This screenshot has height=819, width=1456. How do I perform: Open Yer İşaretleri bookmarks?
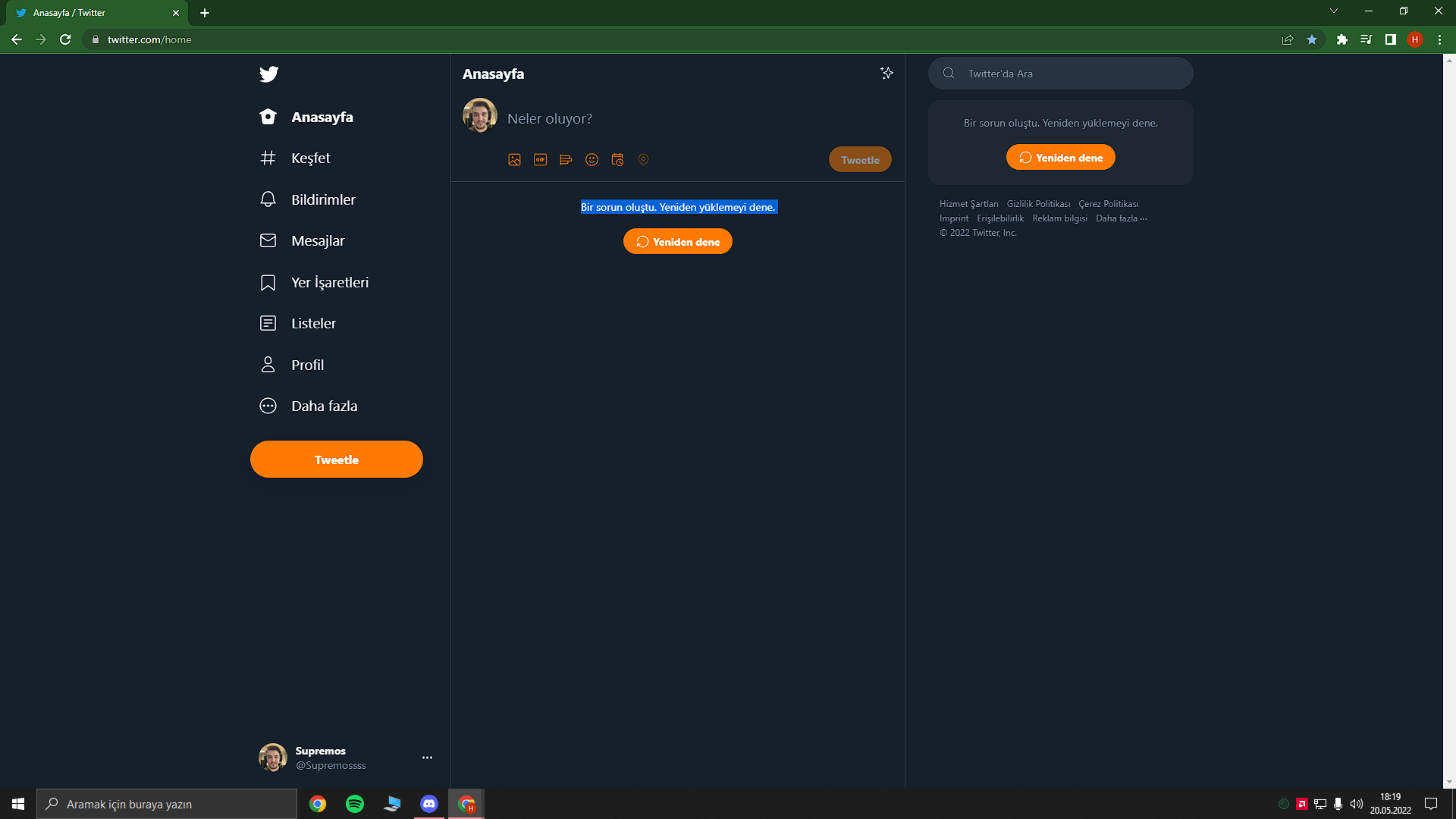tap(314, 282)
